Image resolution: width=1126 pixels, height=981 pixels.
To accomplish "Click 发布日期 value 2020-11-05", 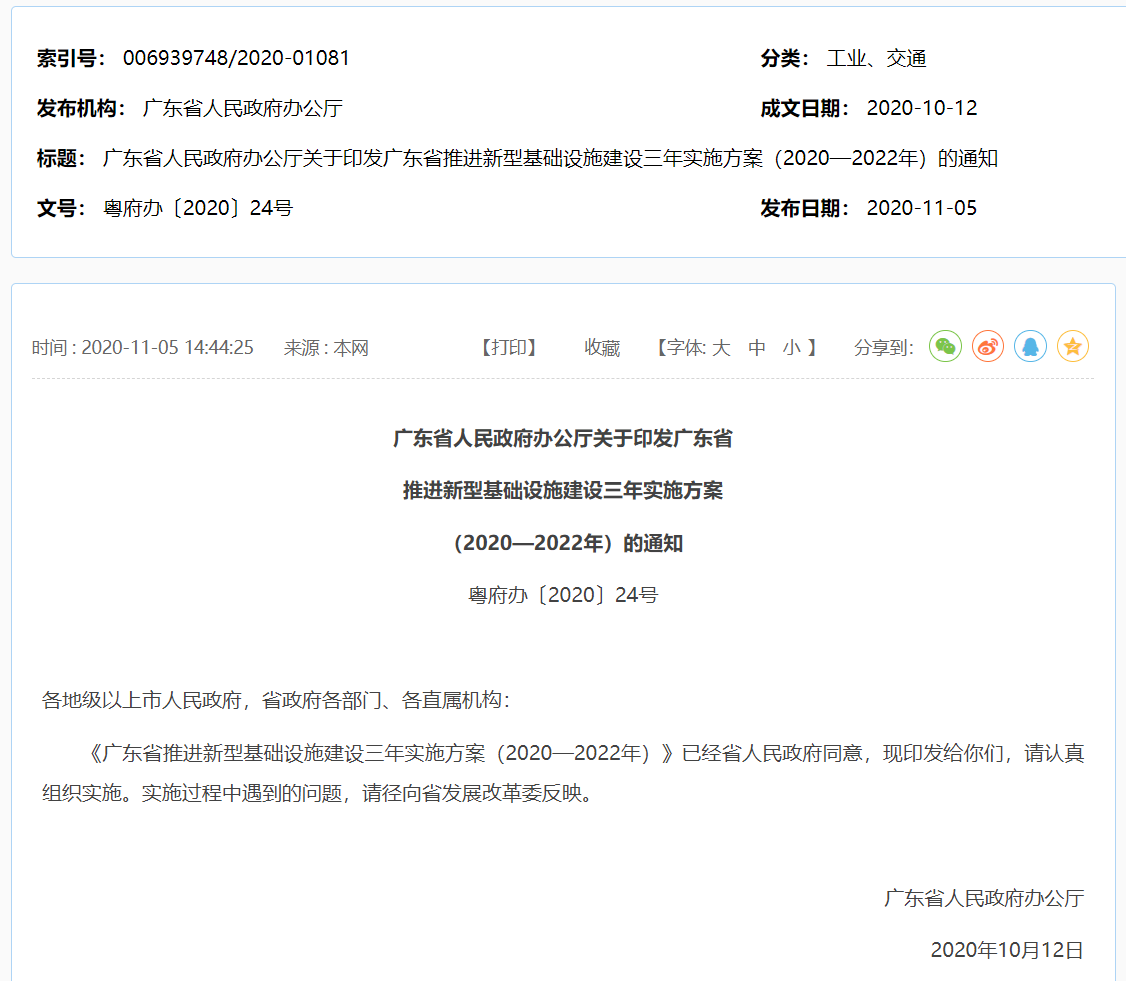I will (x=922, y=208).
